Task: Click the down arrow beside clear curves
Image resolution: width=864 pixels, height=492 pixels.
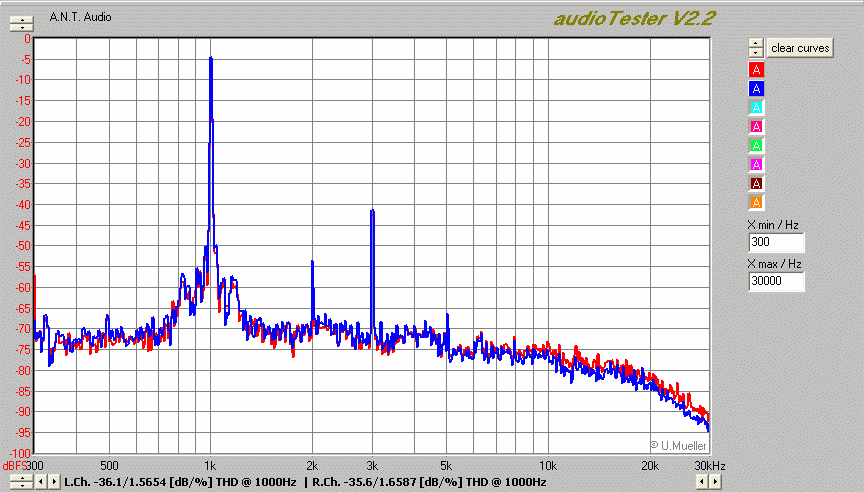Action: pyautogui.click(x=756, y=52)
